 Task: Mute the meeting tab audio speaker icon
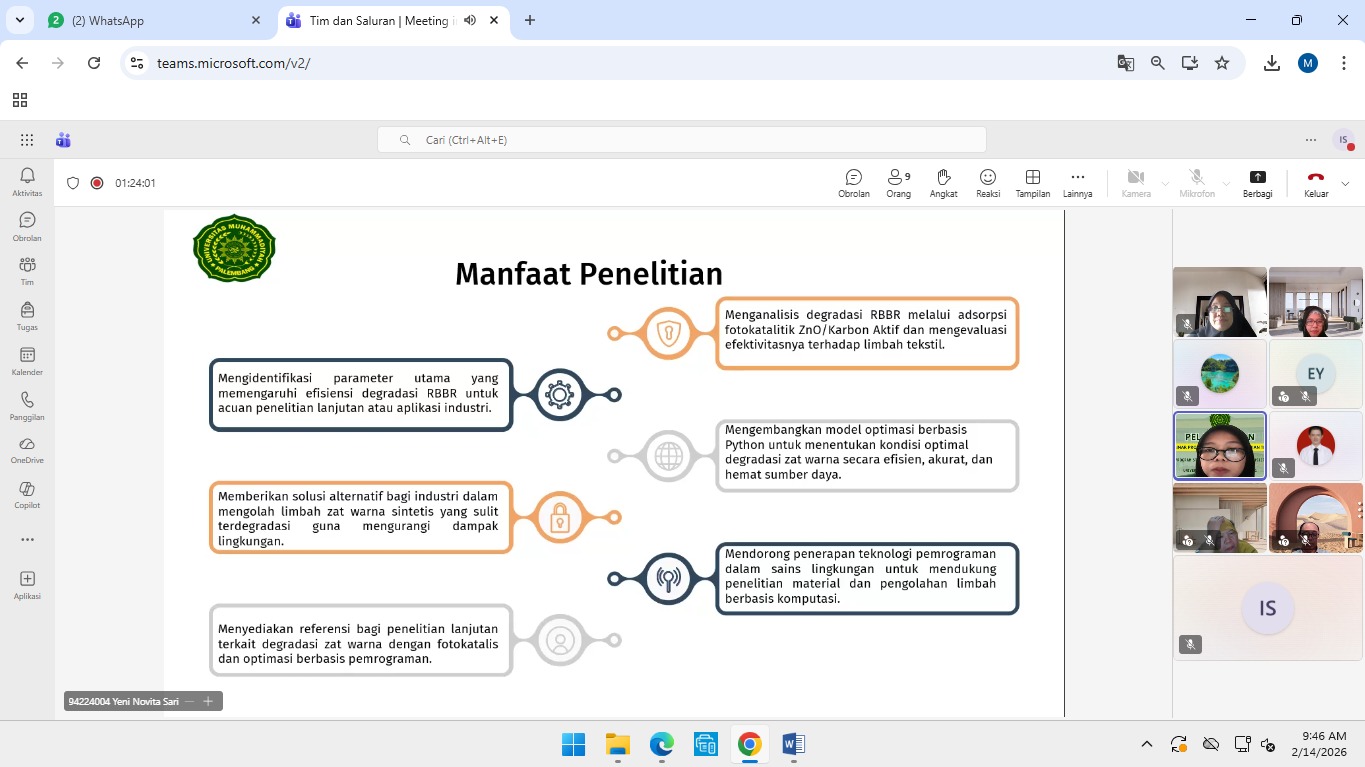[x=470, y=20]
